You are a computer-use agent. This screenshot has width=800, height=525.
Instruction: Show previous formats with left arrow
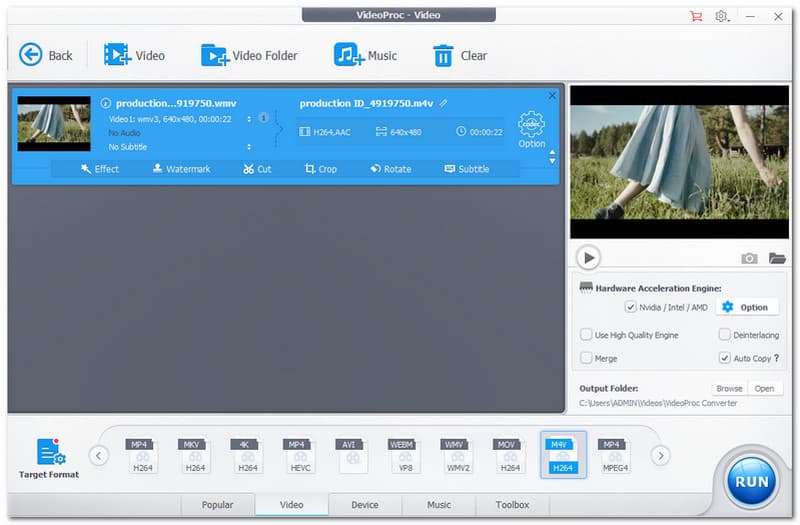click(x=98, y=455)
